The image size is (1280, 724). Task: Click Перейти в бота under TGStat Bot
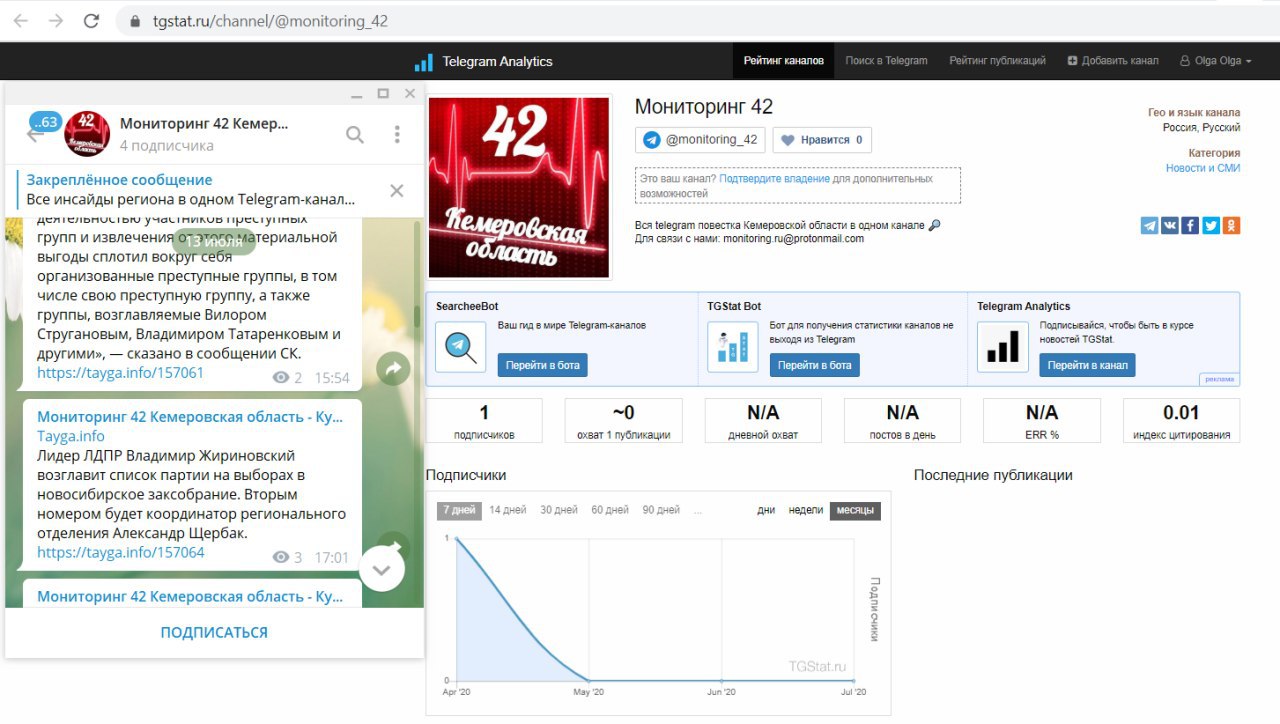pyautogui.click(x=814, y=365)
